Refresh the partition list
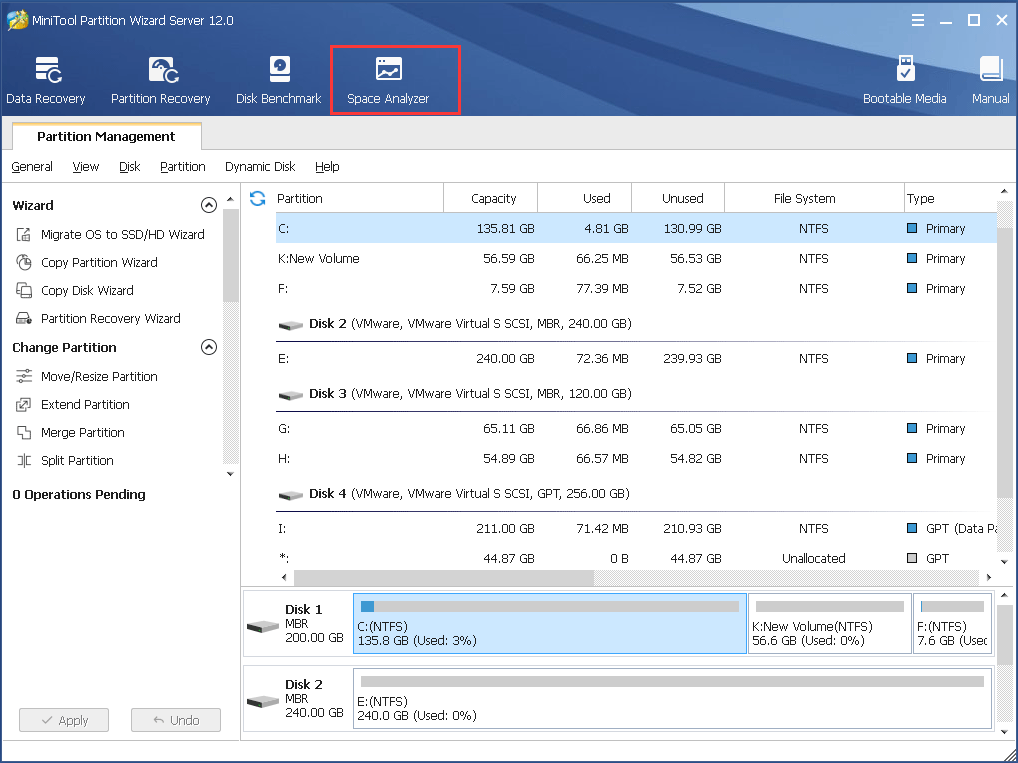 coord(258,199)
